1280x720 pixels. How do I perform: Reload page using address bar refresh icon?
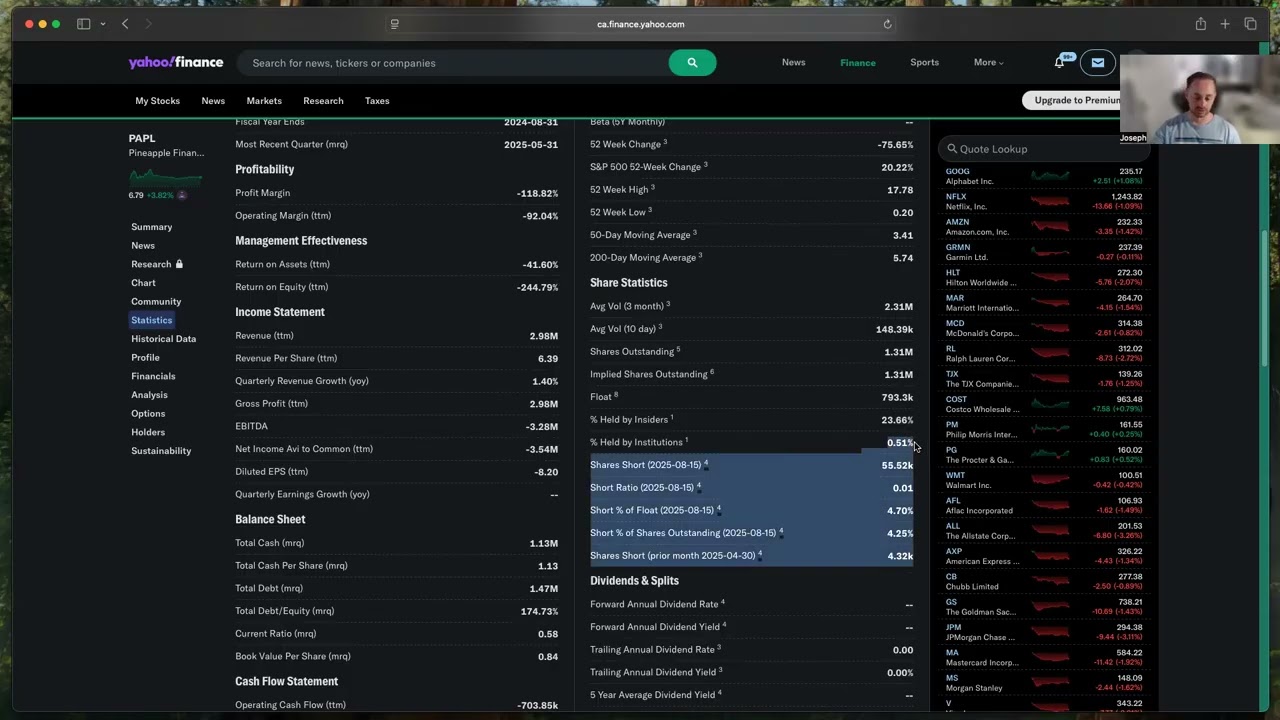coord(887,24)
